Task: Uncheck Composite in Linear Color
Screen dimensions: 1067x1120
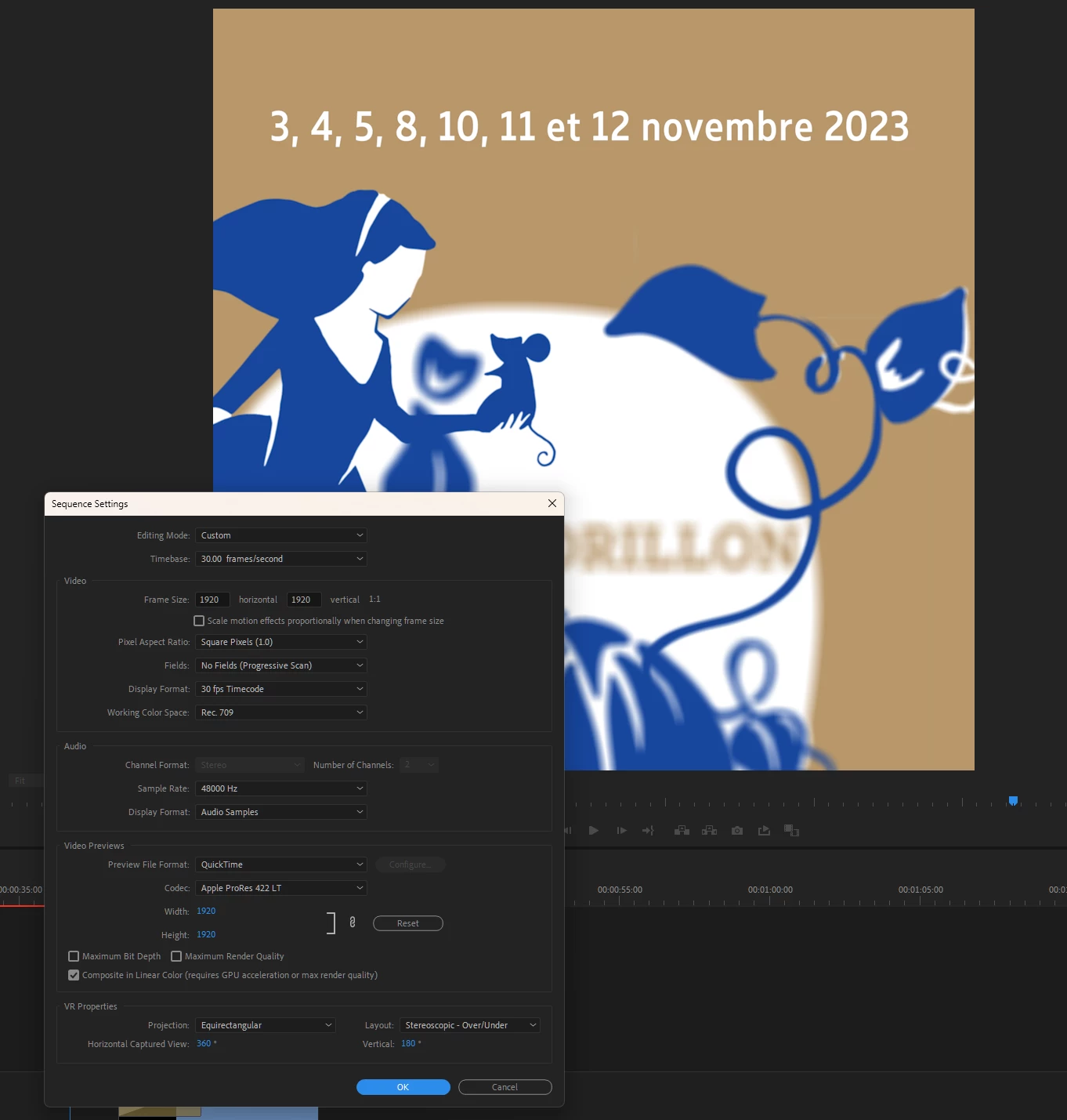Action: point(74,975)
